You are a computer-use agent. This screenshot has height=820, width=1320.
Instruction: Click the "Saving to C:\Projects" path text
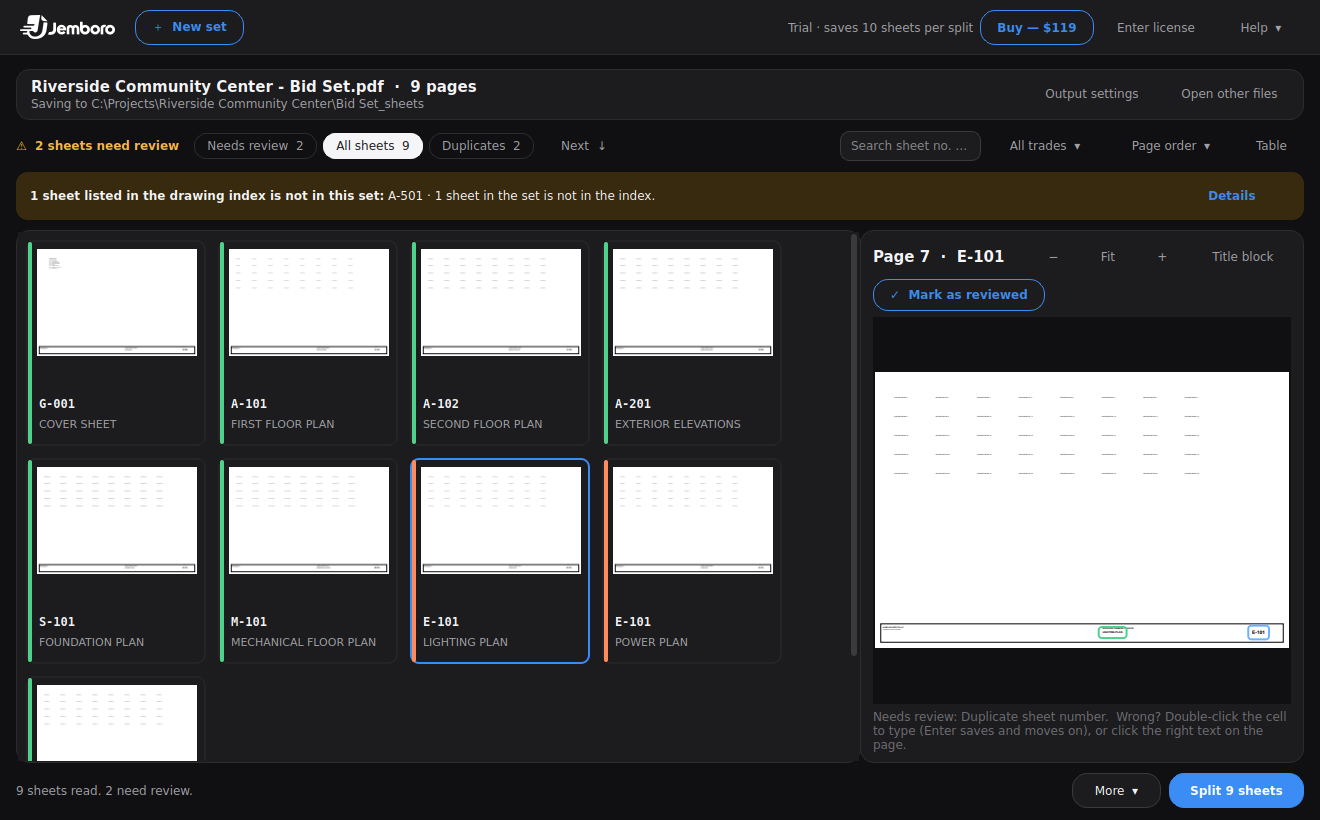[227, 104]
